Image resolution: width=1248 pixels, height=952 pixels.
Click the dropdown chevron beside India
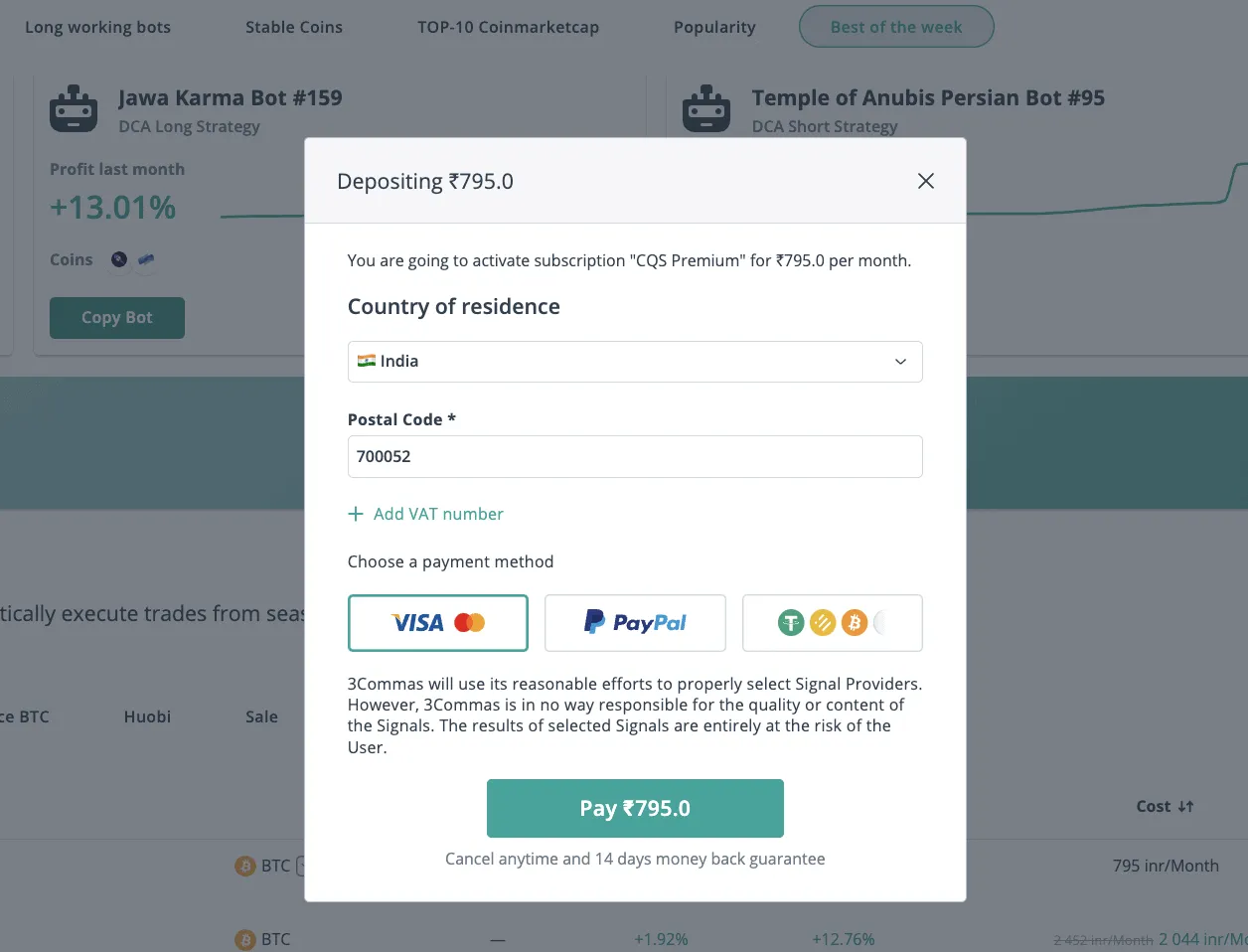tap(900, 362)
